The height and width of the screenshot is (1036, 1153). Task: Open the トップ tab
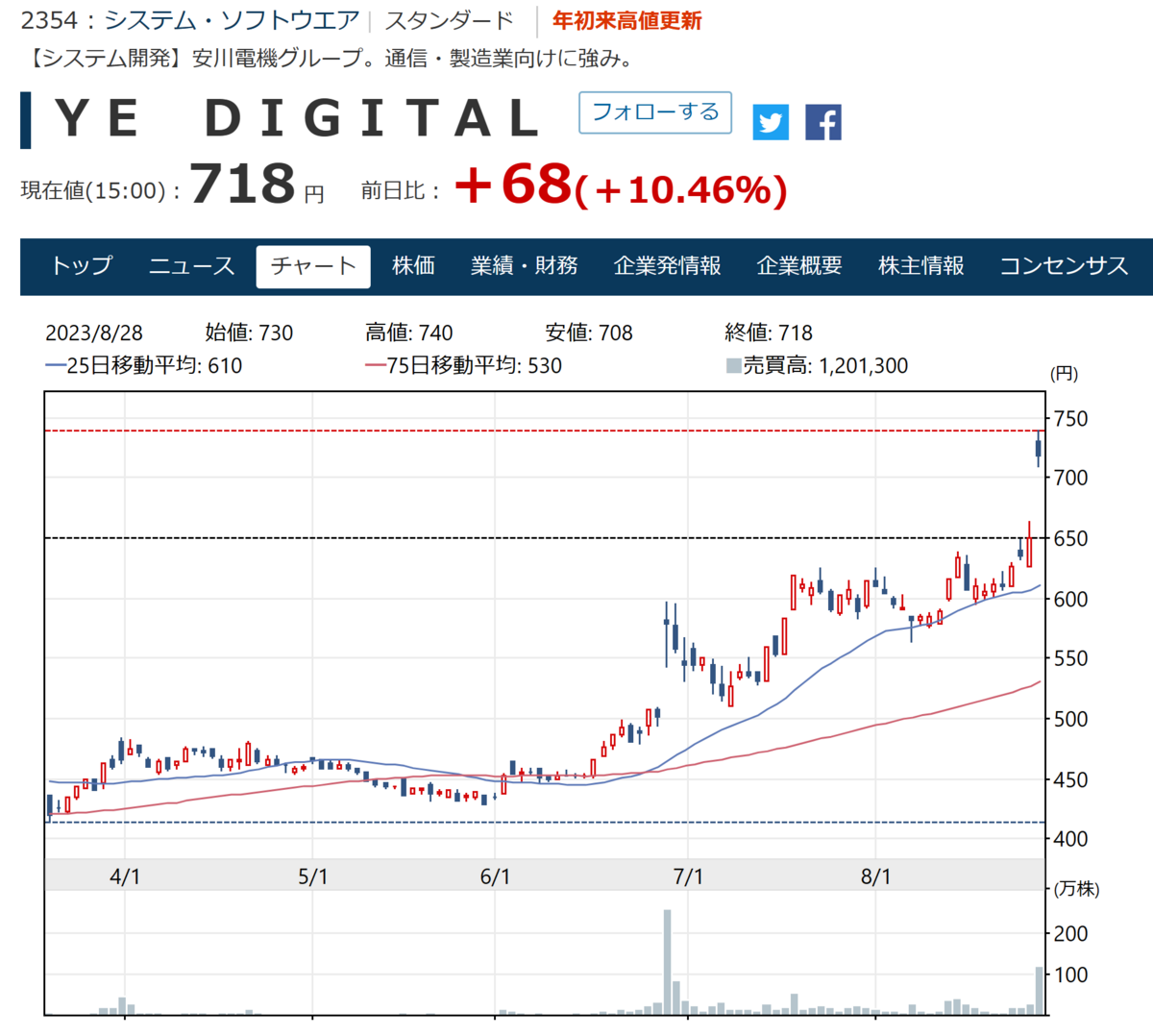point(82,266)
